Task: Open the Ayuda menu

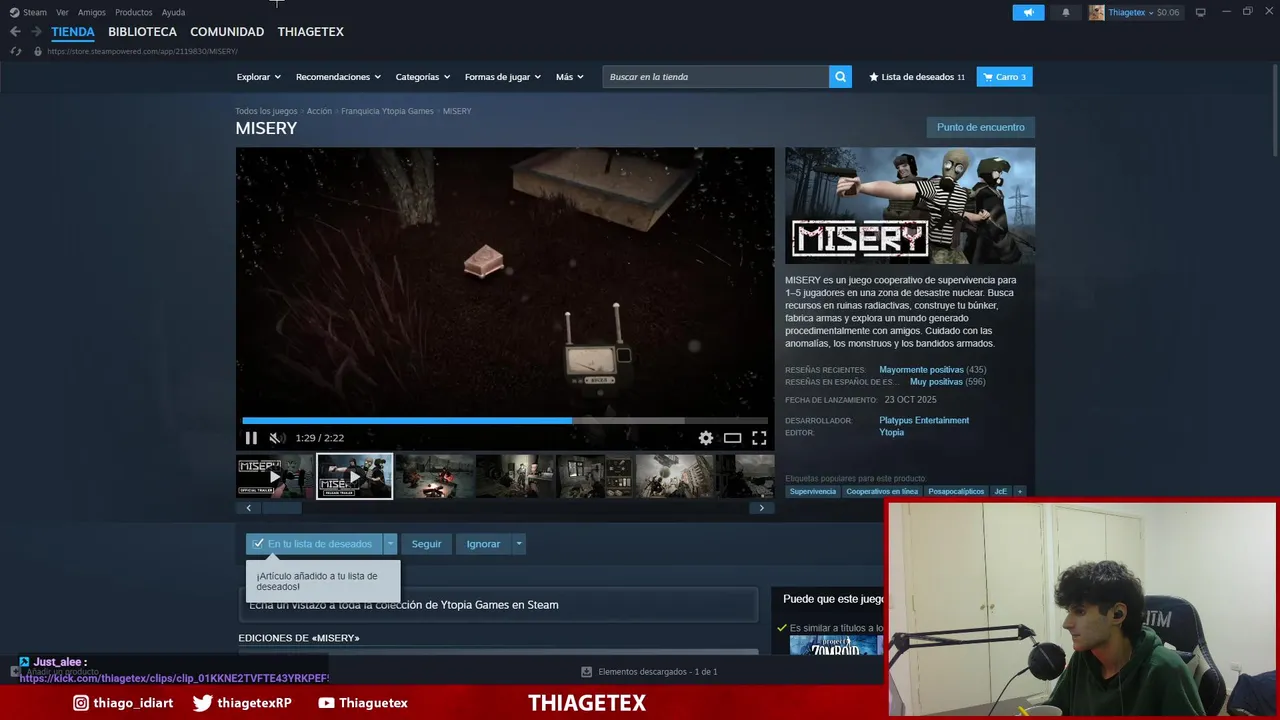Action: pos(173,12)
